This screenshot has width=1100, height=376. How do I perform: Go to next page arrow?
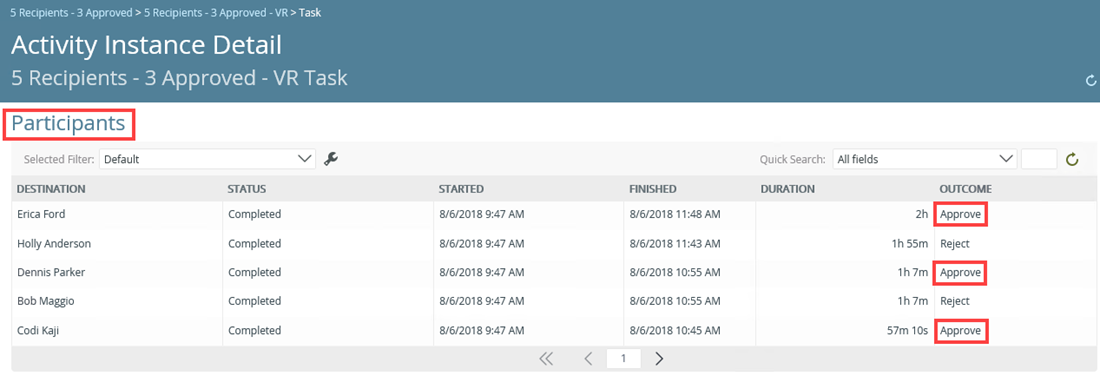click(x=659, y=358)
